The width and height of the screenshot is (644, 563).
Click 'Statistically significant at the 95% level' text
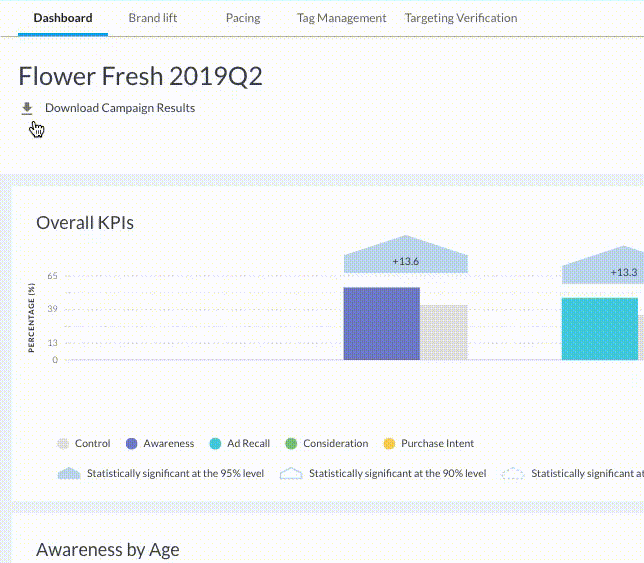[175, 473]
